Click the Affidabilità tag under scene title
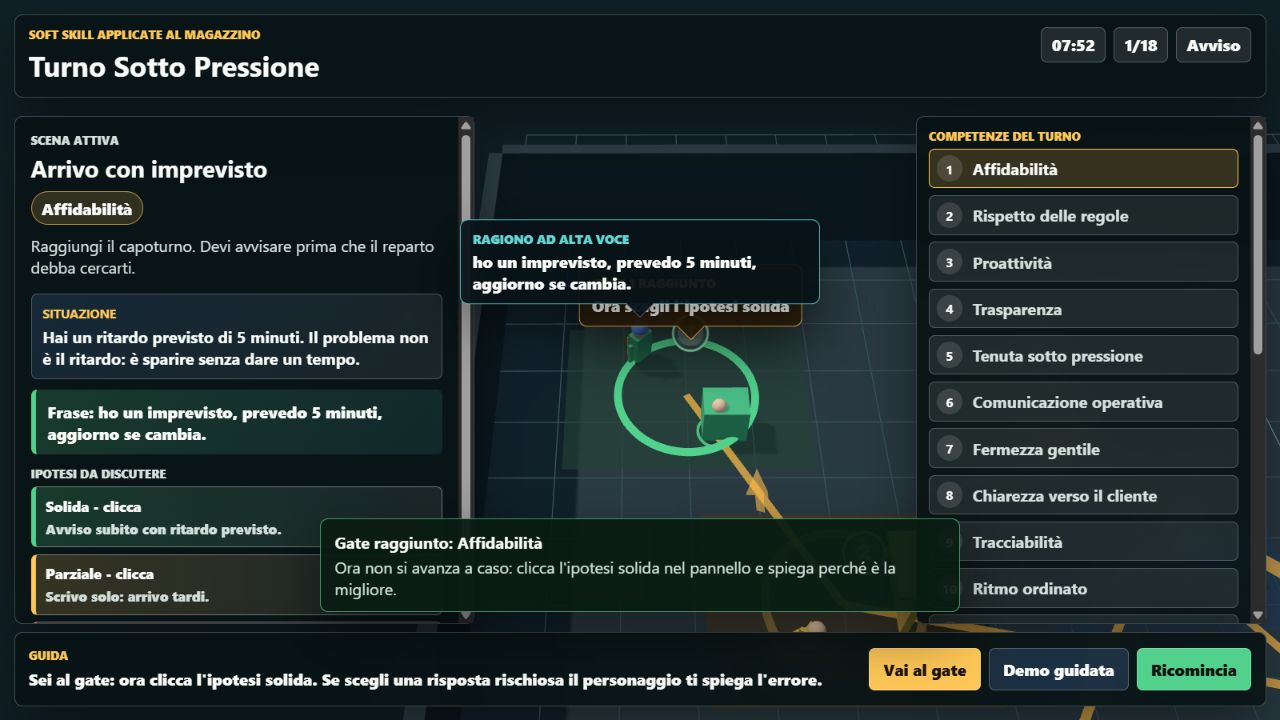The height and width of the screenshot is (720, 1280). click(x=87, y=209)
